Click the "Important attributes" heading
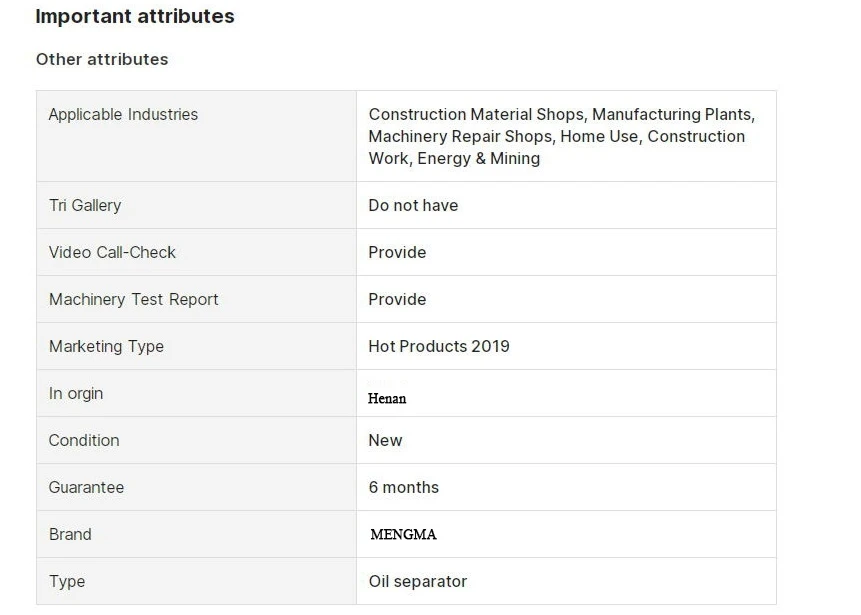Image resolution: width=861 pixels, height=615 pixels. [x=135, y=16]
